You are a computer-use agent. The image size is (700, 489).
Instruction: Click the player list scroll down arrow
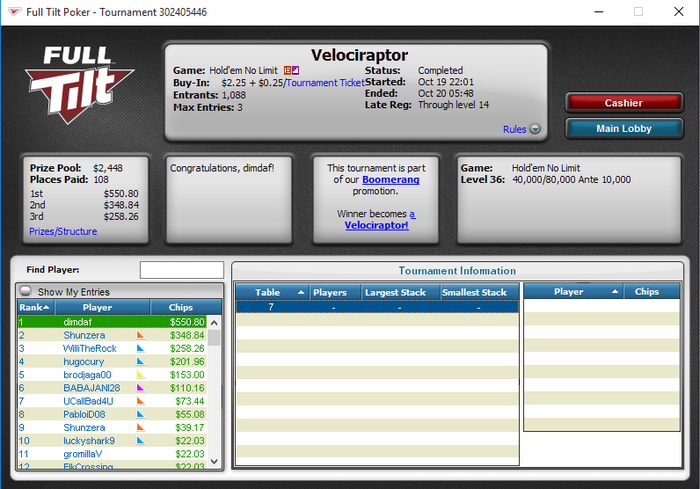coord(214,461)
